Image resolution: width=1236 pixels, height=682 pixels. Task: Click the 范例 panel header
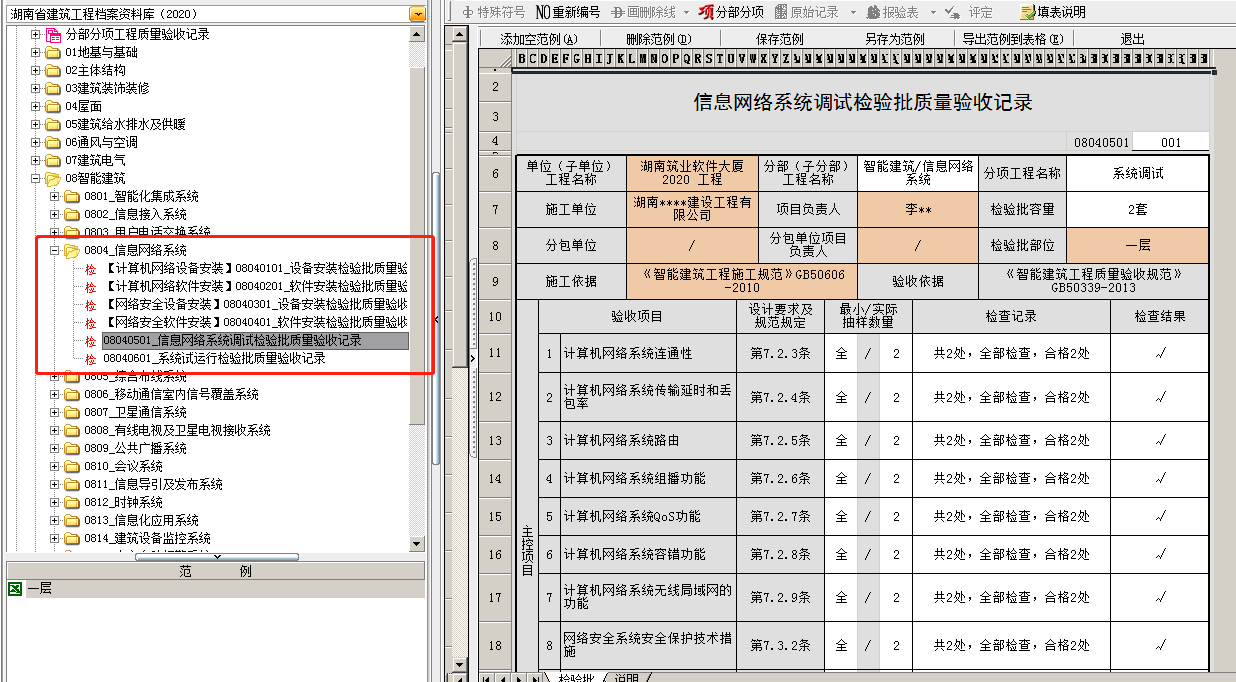click(x=216, y=571)
